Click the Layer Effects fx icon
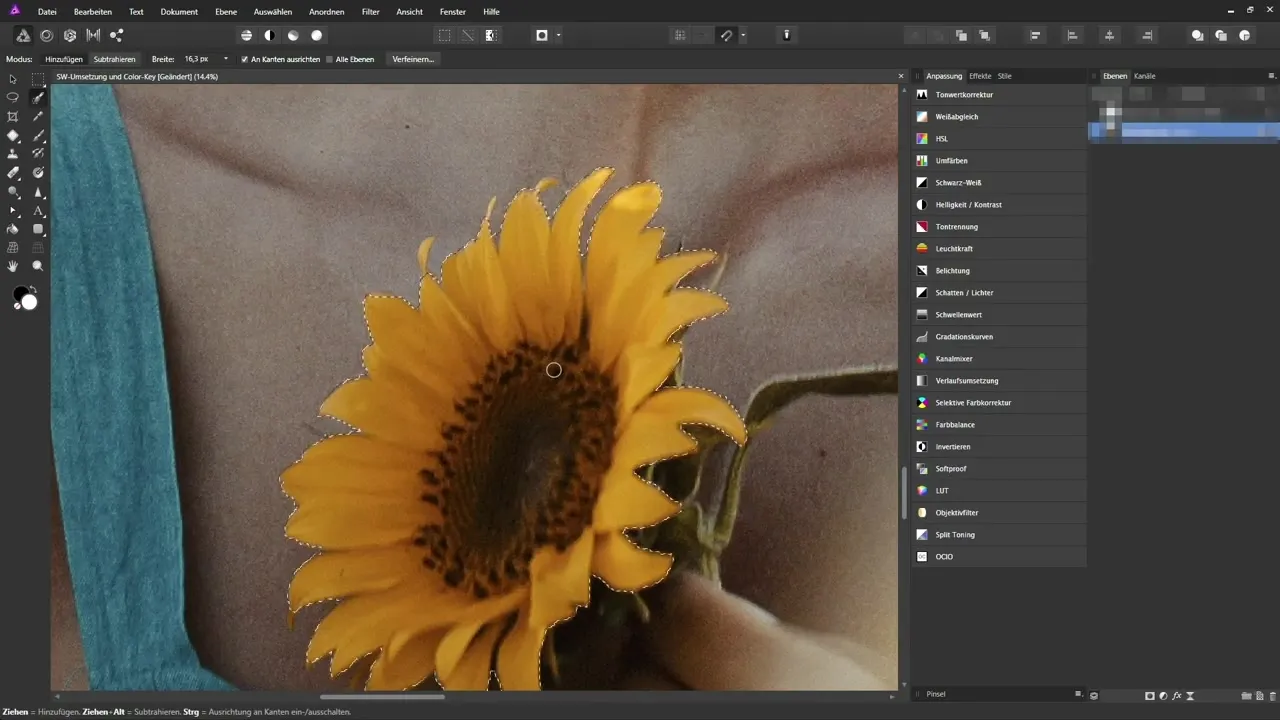Image resolution: width=1280 pixels, height=720 pixels. point(1177,695)
